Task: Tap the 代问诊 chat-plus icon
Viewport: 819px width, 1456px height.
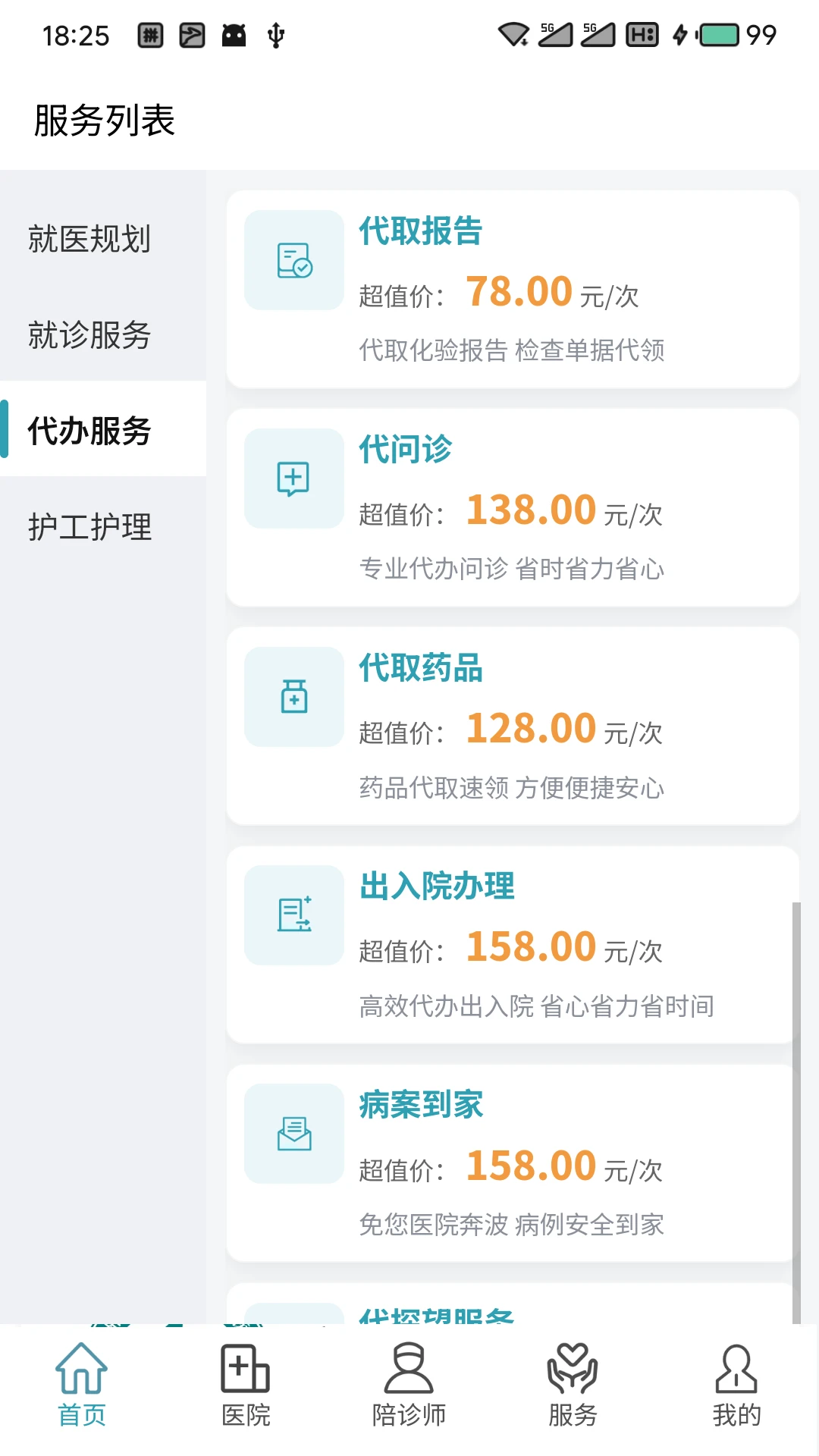Action: point(294,479)
